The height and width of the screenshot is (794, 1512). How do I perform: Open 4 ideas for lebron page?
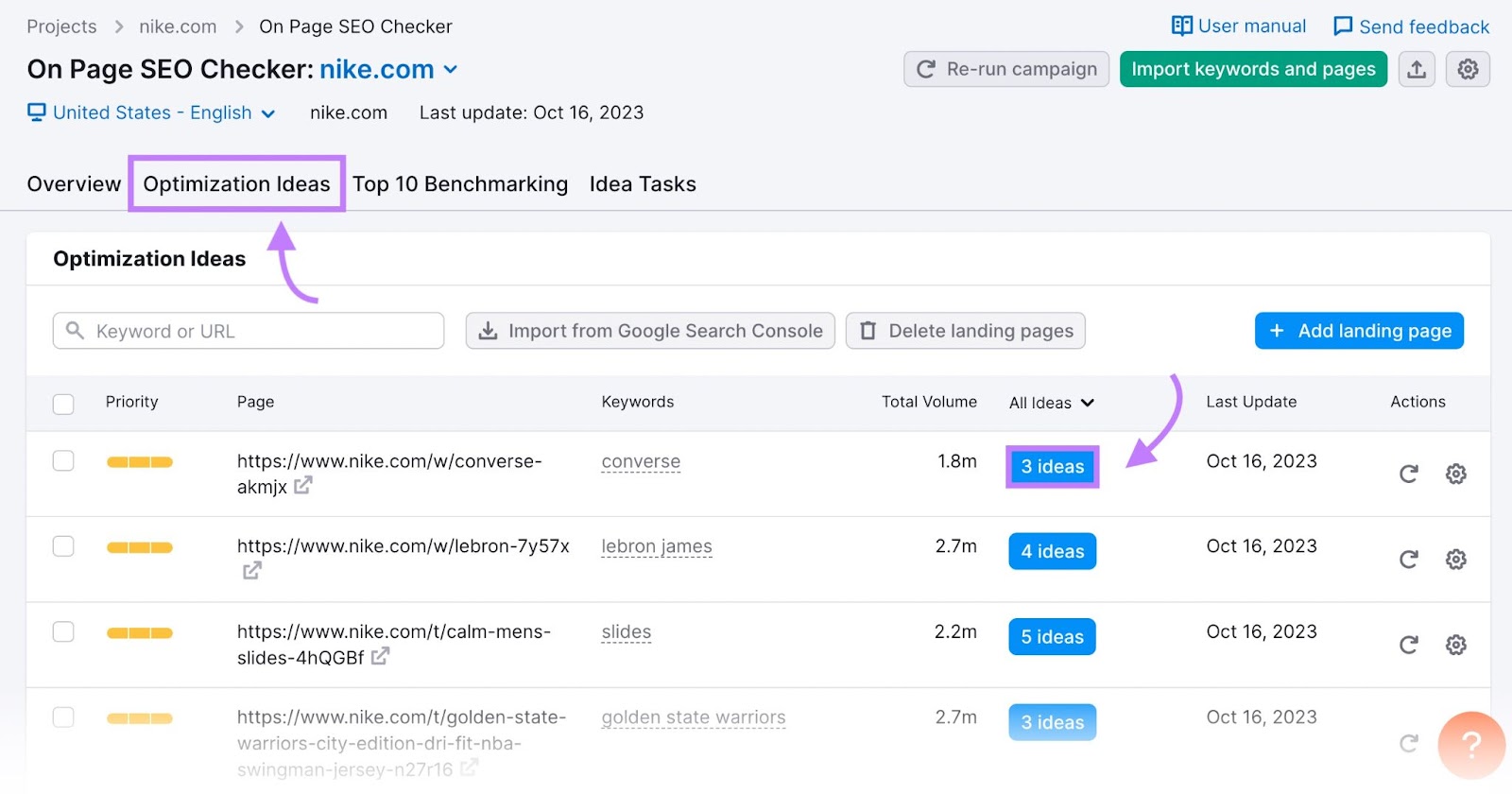(1052, 551)
